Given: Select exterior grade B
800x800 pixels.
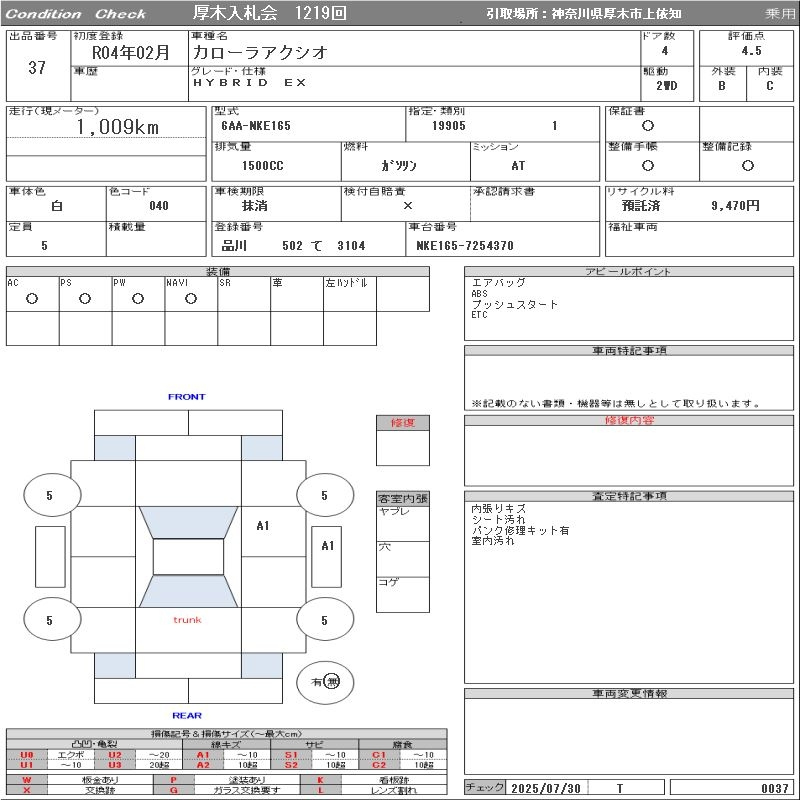Looking at the screenshot, I should tap(722, 86).
